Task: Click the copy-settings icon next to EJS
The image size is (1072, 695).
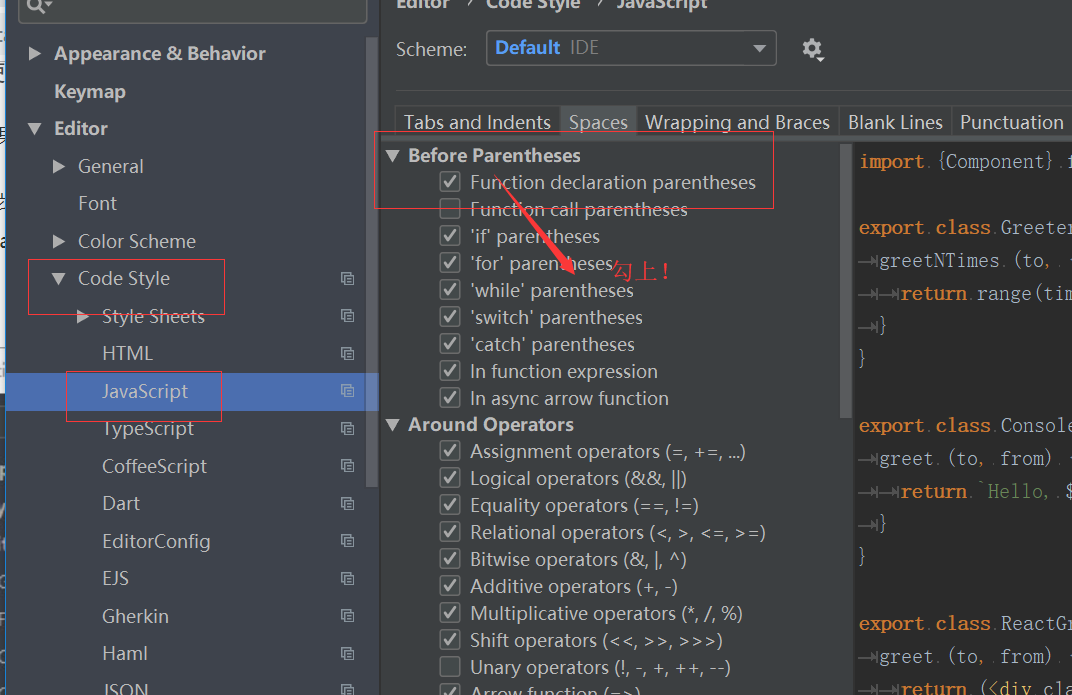Action: 347,578
